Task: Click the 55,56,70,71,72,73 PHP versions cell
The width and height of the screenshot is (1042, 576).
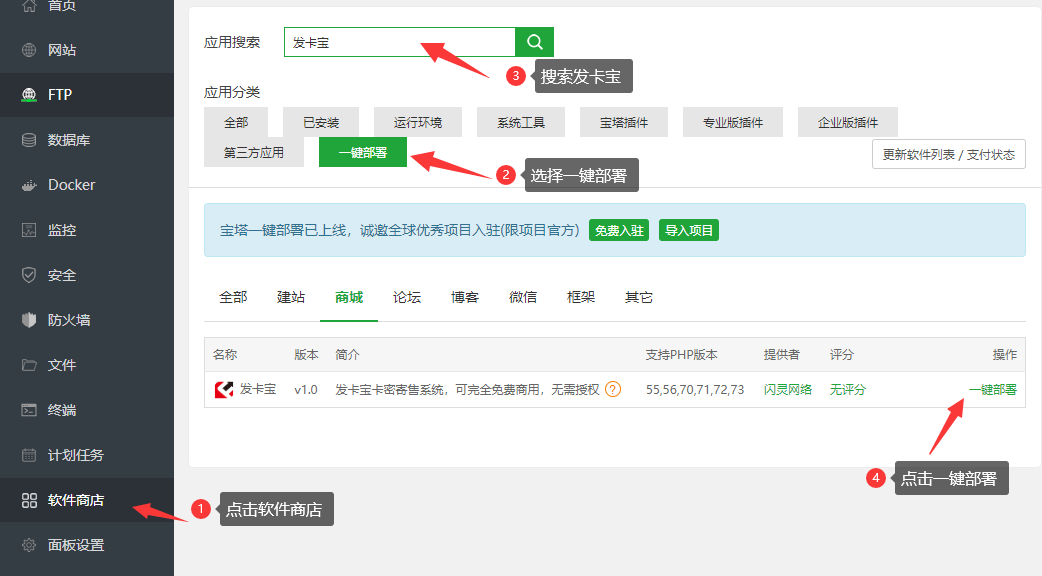Action: [695, 389]
